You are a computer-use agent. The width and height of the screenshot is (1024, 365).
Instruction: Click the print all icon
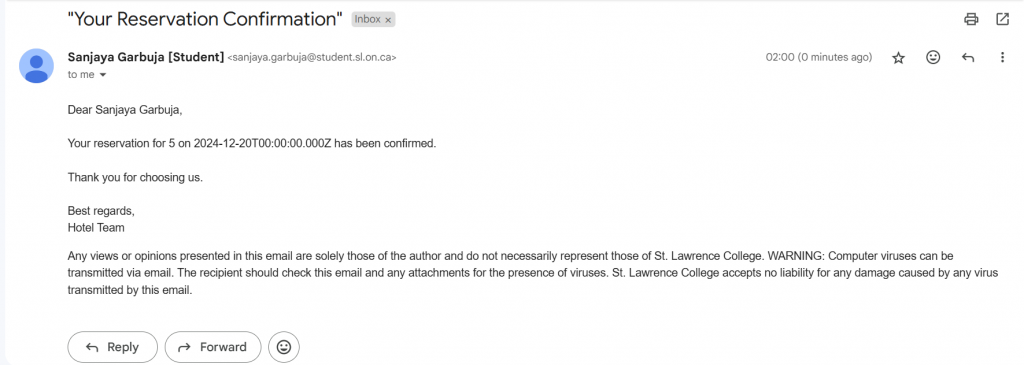[x=971, y=19]
